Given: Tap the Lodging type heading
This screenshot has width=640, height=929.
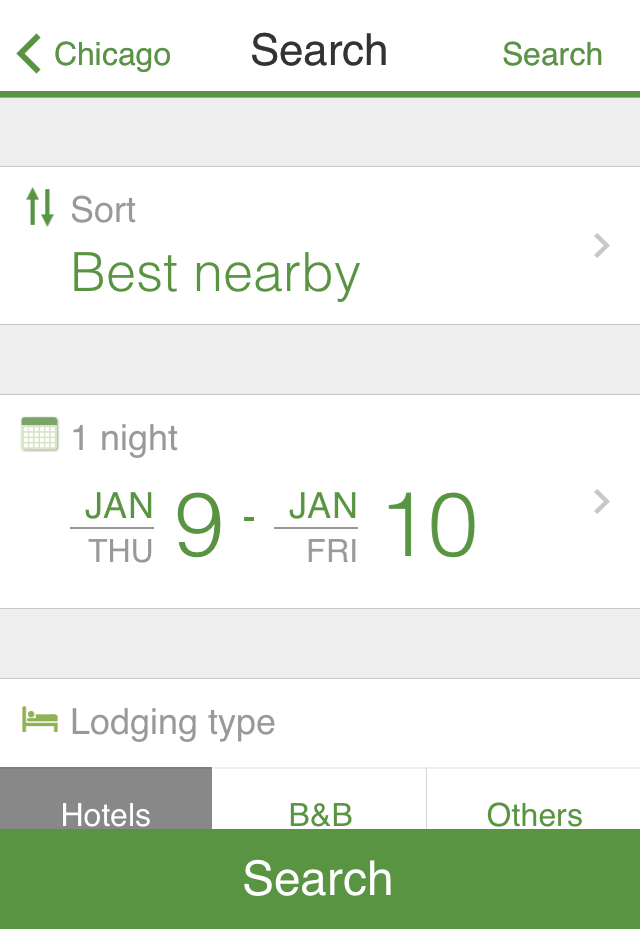Looking at the screenshot, I should point(173,723).
